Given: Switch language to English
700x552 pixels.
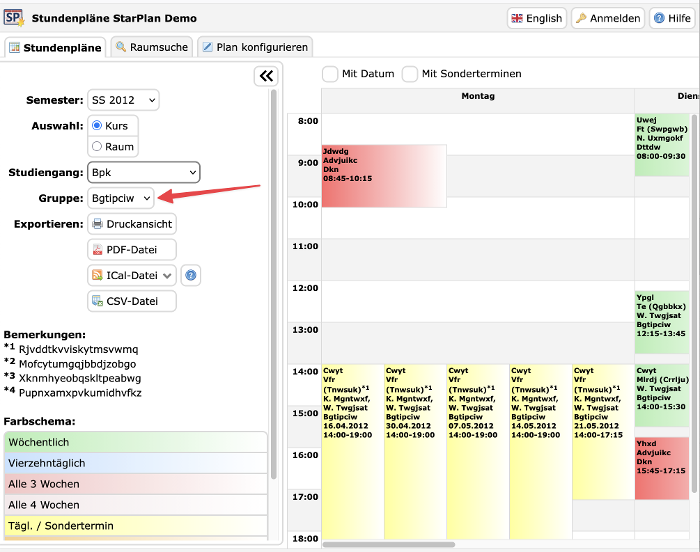Looking at the screenshot, I should [536, 18].
